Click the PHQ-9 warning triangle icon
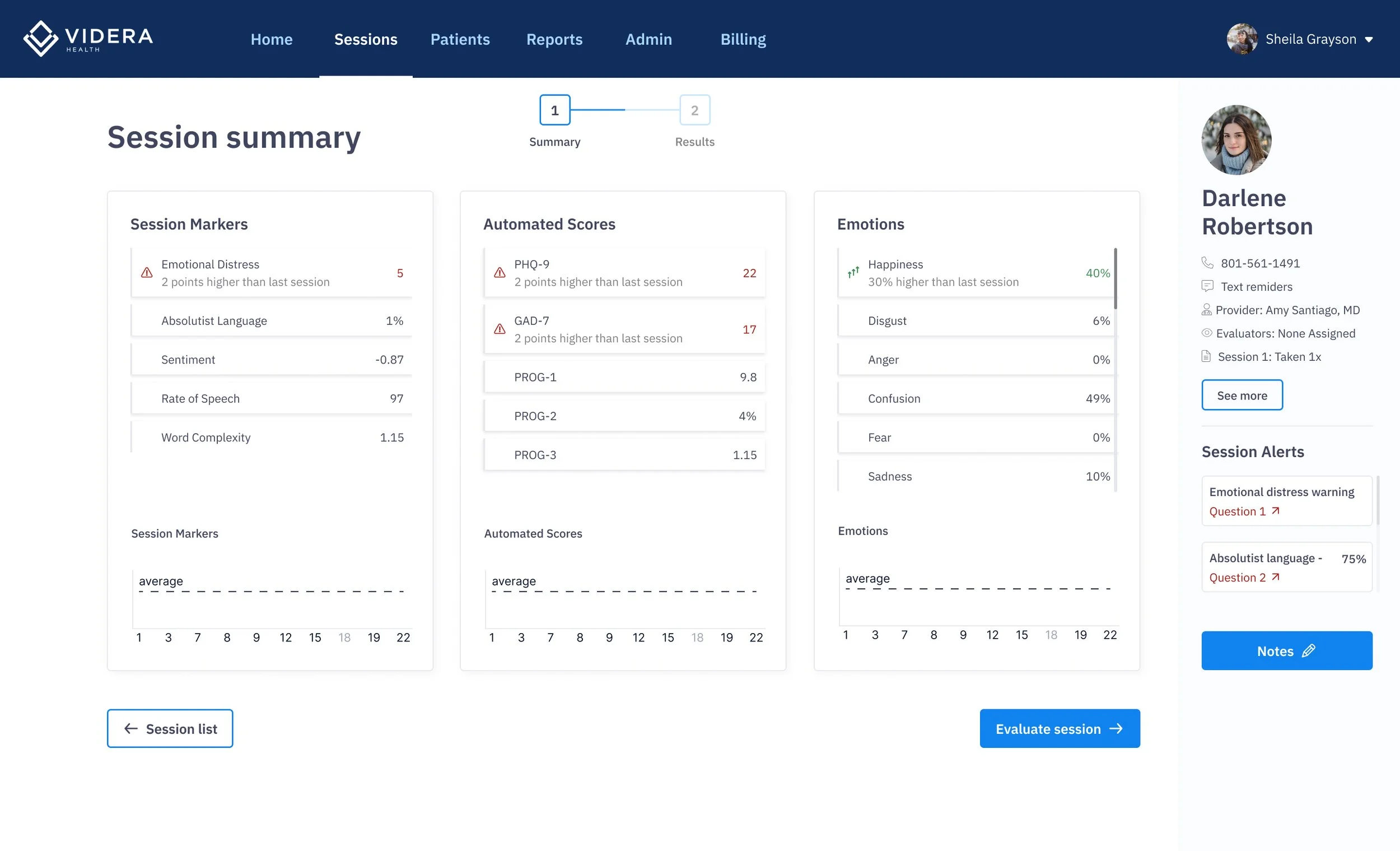Viewport: 1400px width, 851px height. 500,273
